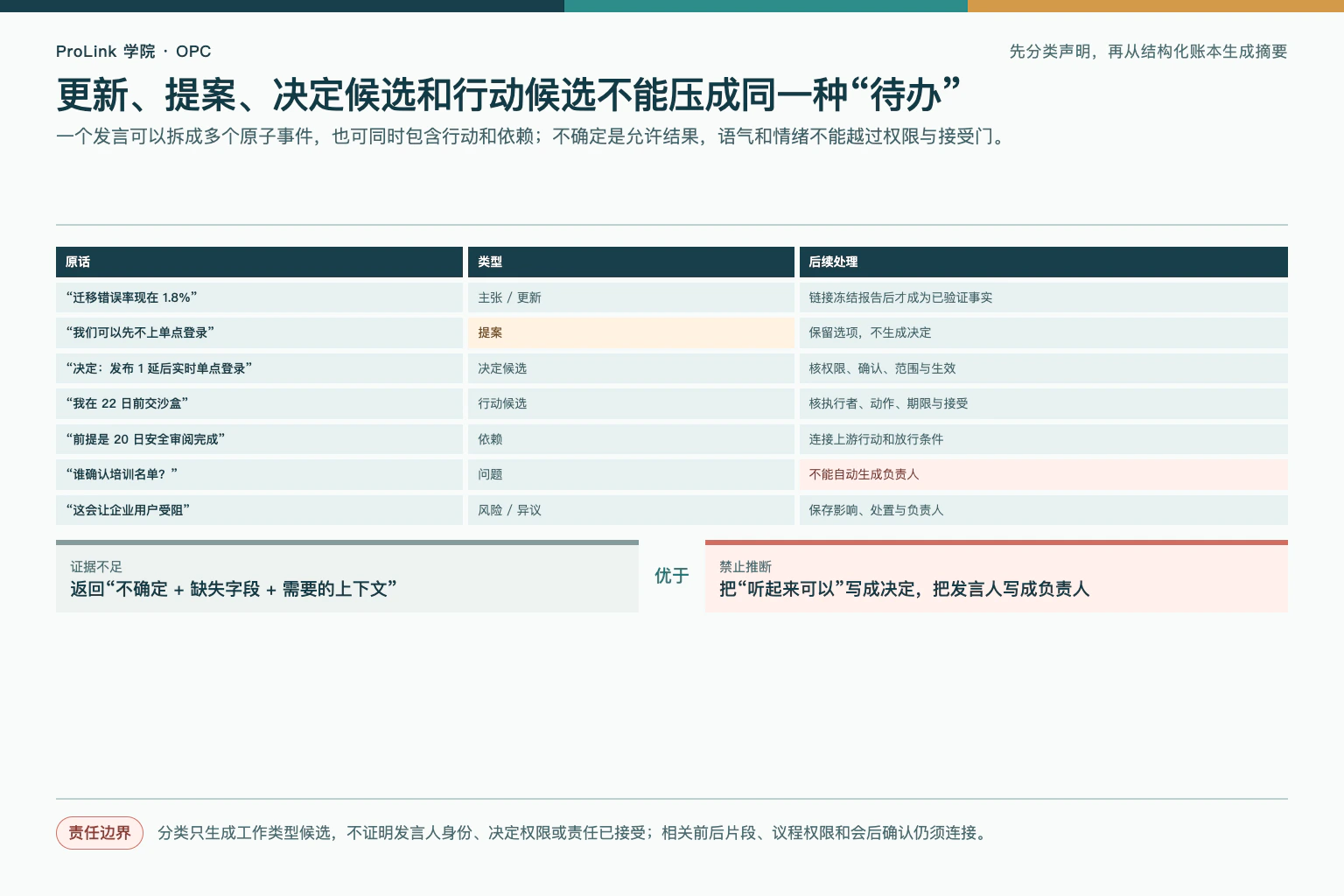Click the 优于 connector label
Viewport: 1344px width, 896px height.
click(x=672, y=576)
